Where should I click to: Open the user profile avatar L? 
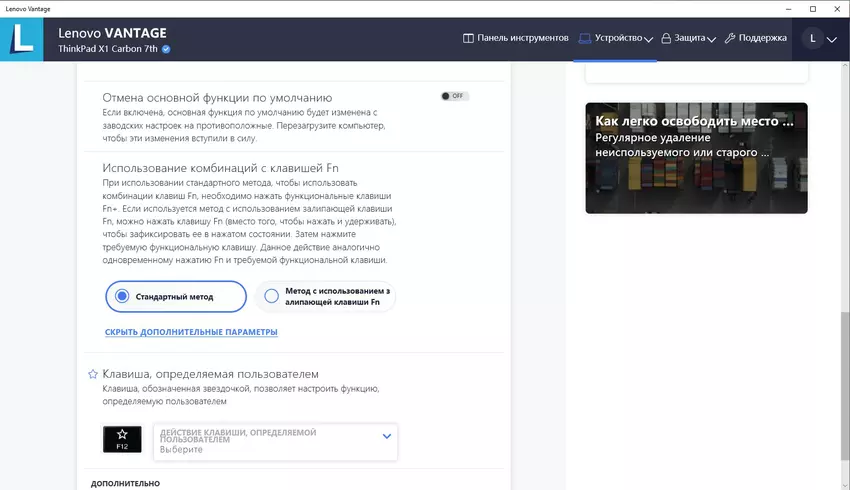(x=812, y=39)
